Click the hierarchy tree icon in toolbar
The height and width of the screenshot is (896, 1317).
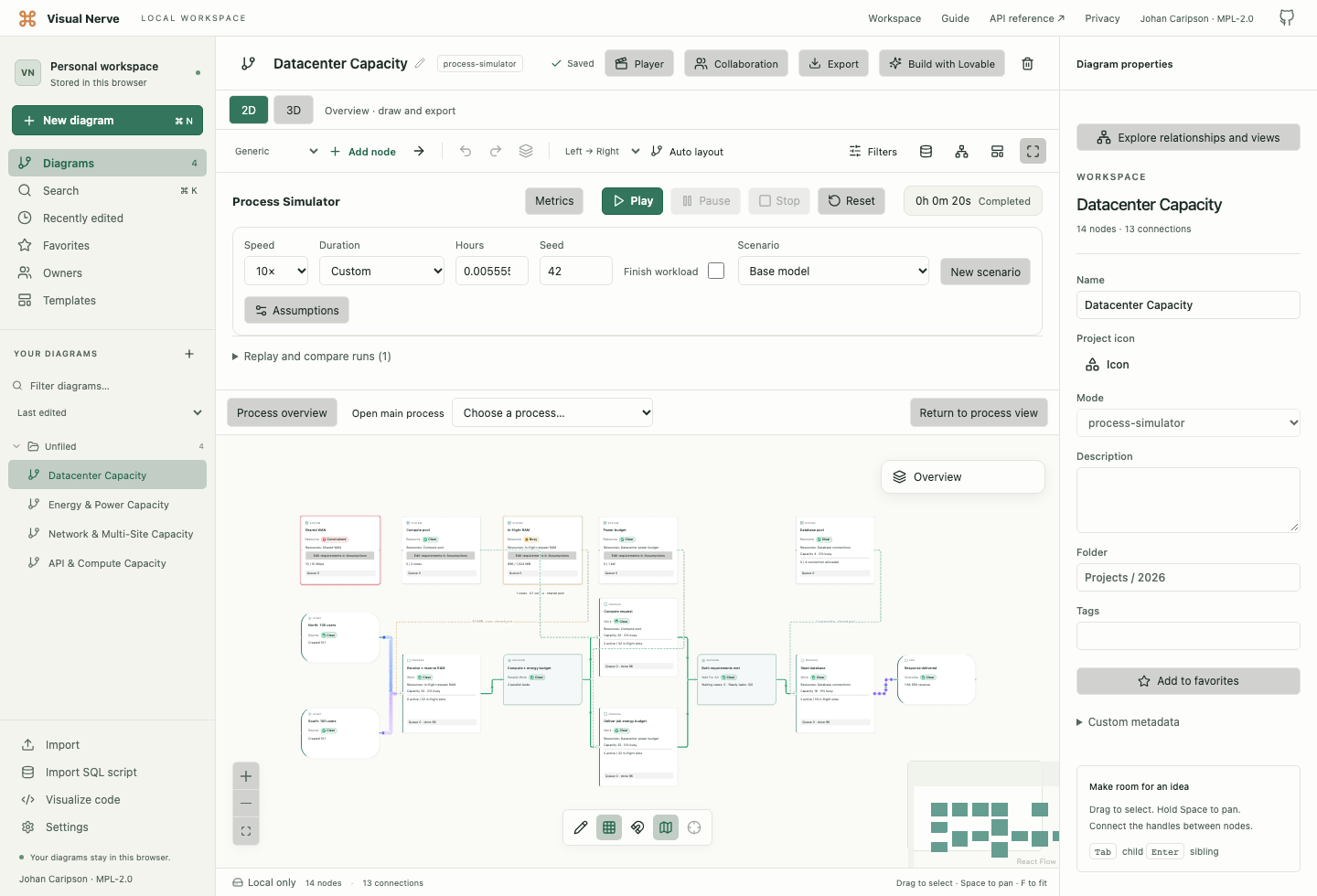pyautogui.click(x=961, y=152)
